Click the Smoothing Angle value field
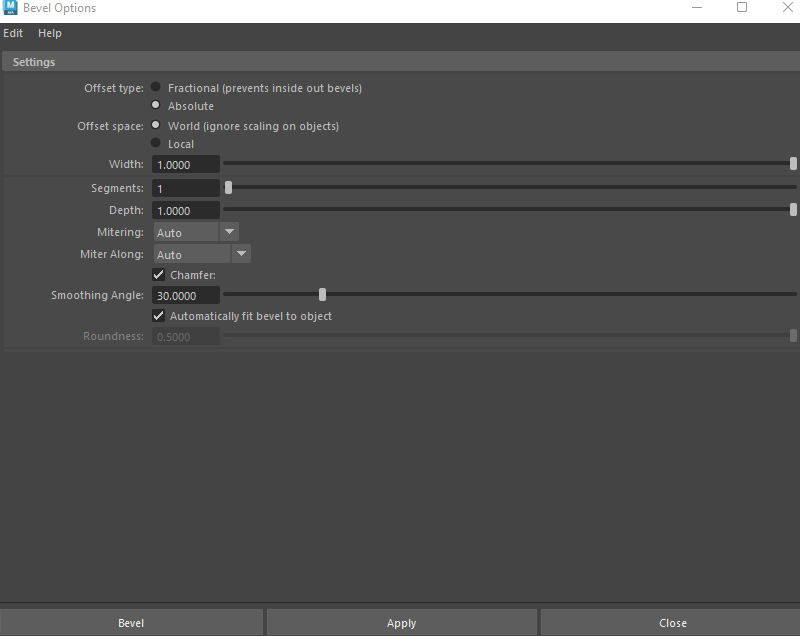 186,295
